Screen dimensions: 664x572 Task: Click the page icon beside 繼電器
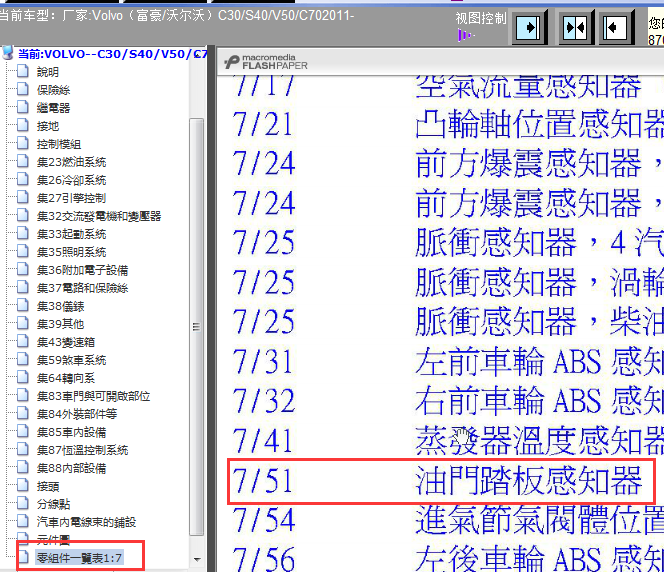click(x=23, y=107)
